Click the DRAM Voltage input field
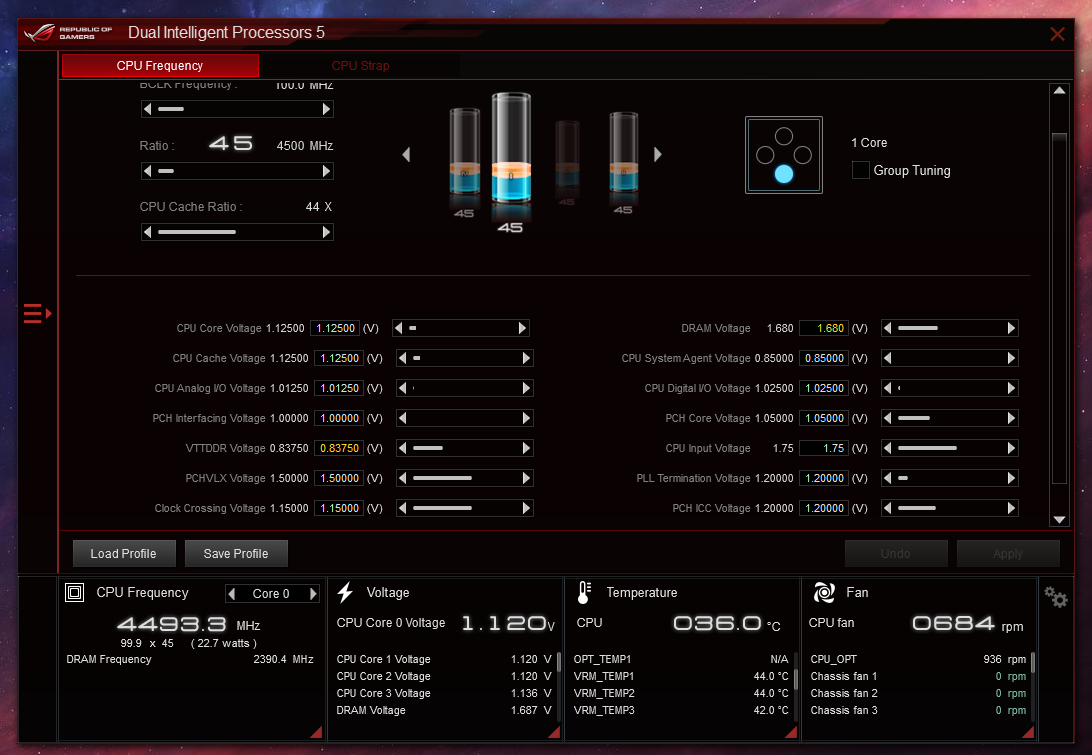This screenshot has width=1092, height=755. click(x=824, y=328)
